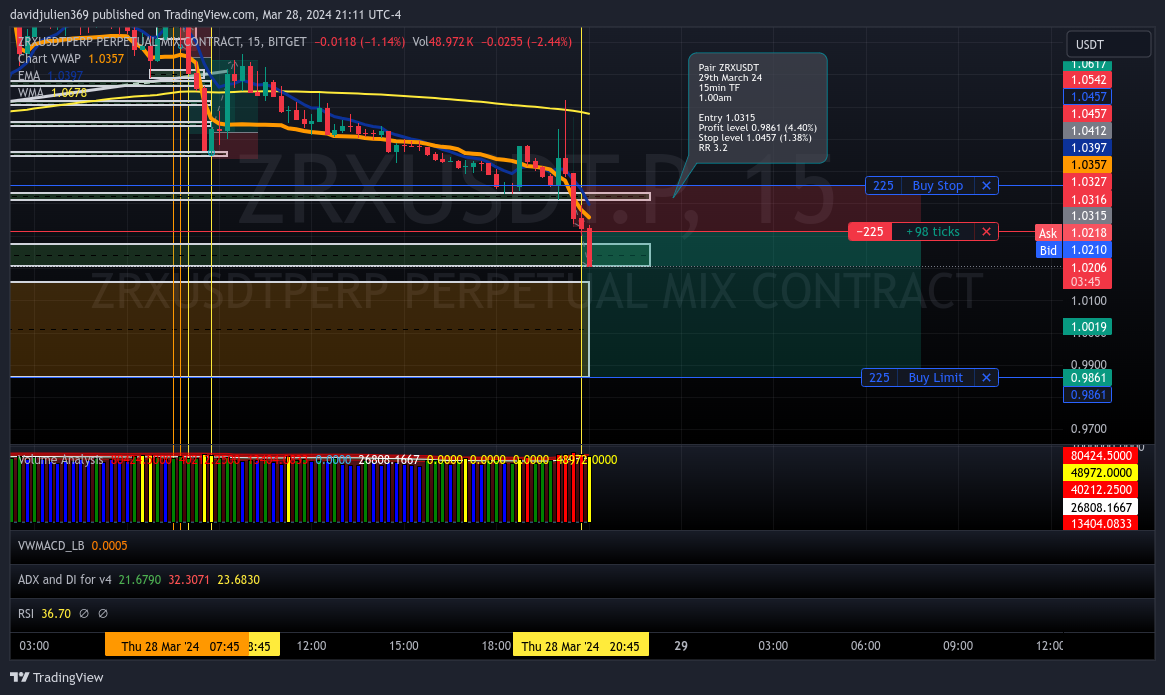Click the 1.0218 ask price value
The image size is (1165, 695).
tap(1088, 233)
